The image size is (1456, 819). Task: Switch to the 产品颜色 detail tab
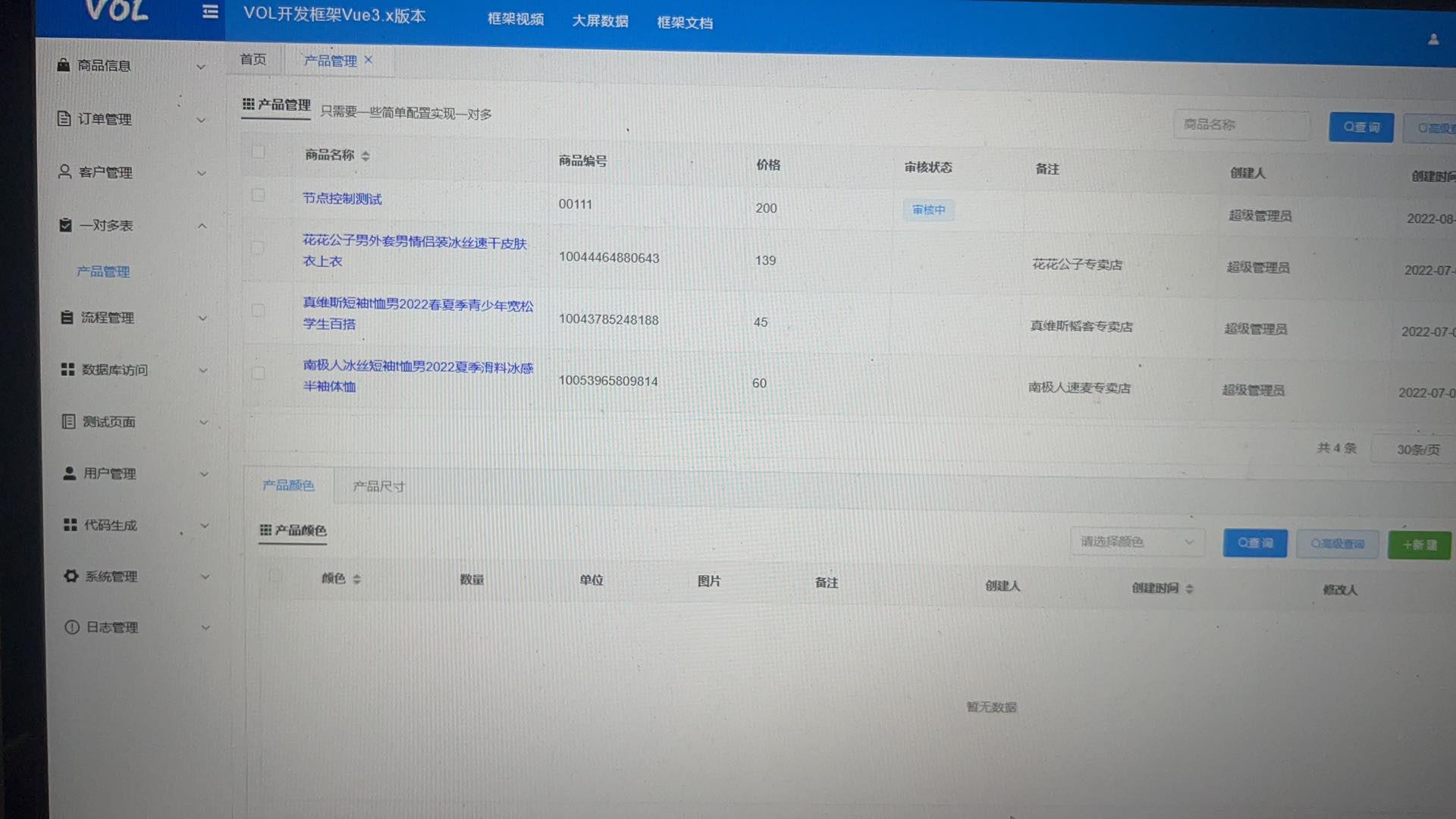[x=288, y=485]
